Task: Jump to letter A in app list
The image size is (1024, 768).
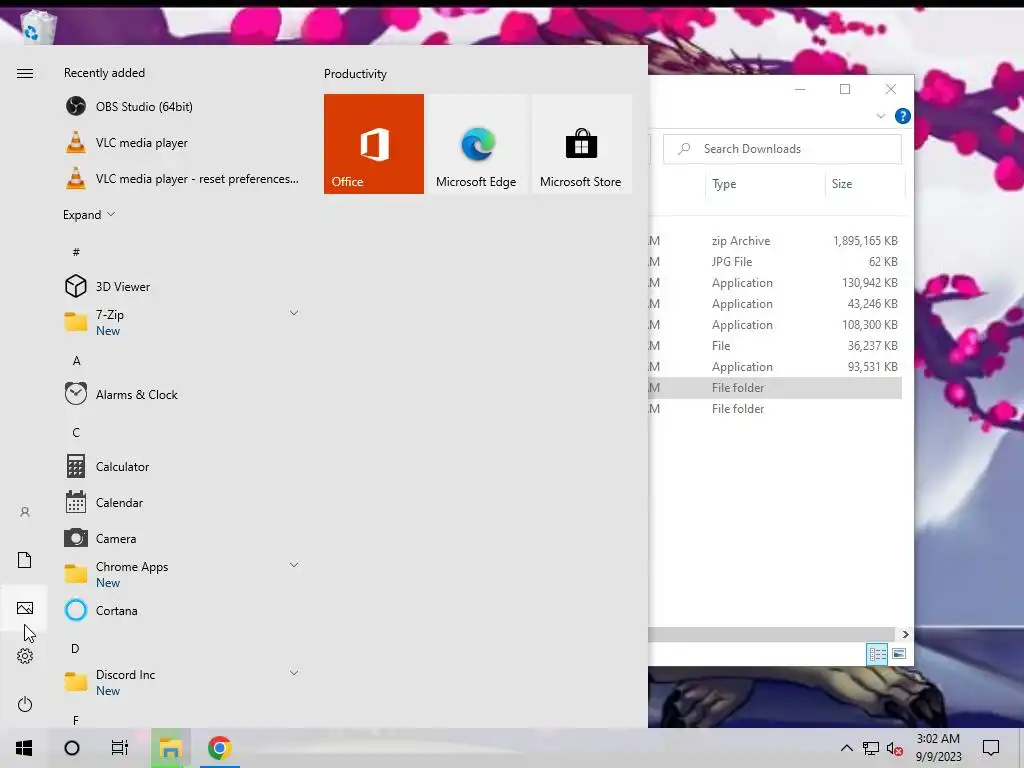Action: (76, 360)
